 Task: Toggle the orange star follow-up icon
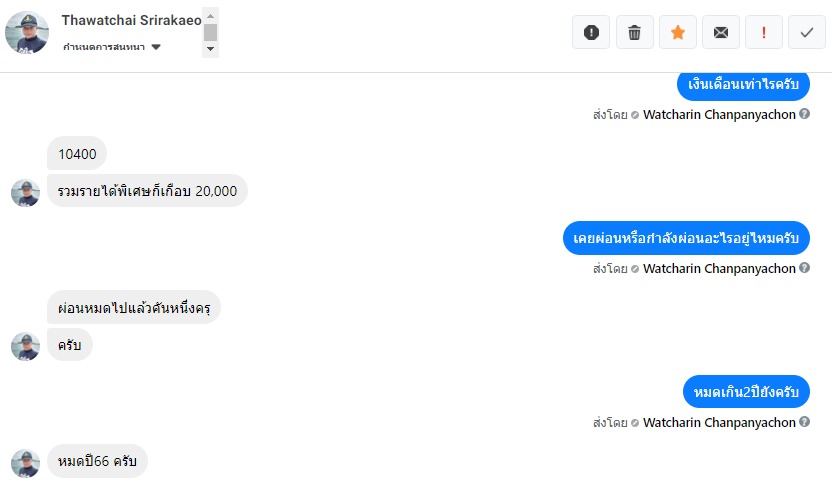point(678,32)
